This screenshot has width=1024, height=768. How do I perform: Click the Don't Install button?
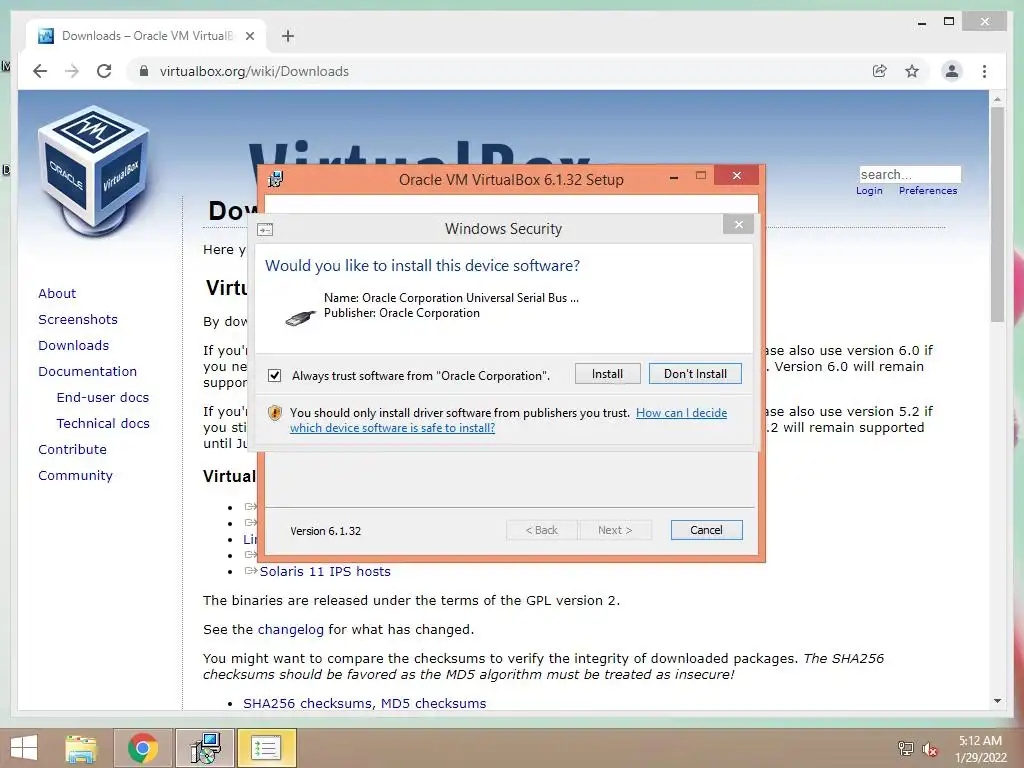click(x=695, y=374)
